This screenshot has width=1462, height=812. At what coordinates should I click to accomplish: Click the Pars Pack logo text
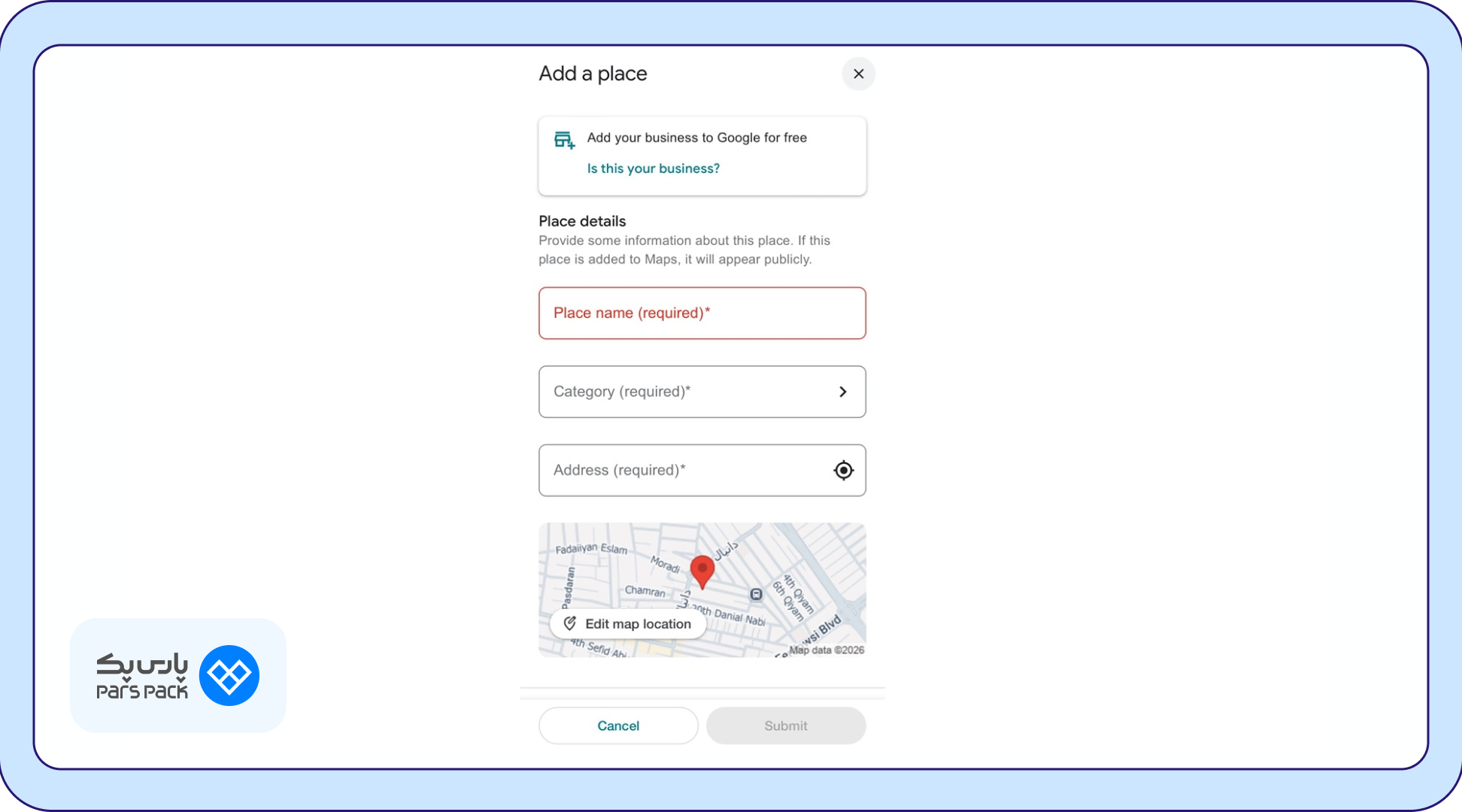click(142, 676)
